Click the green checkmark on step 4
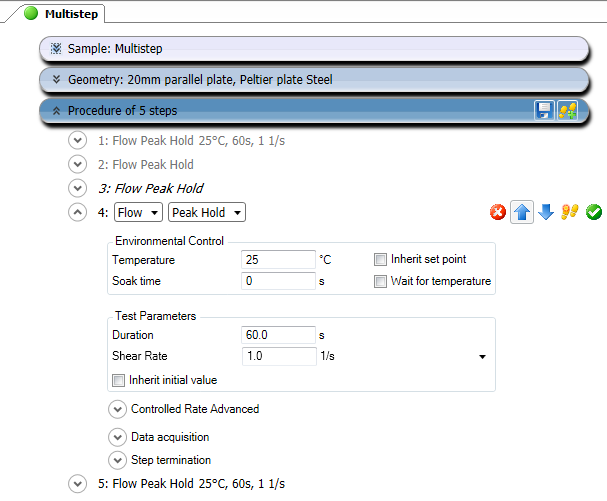The image size is (607, 501). (593, 212)
